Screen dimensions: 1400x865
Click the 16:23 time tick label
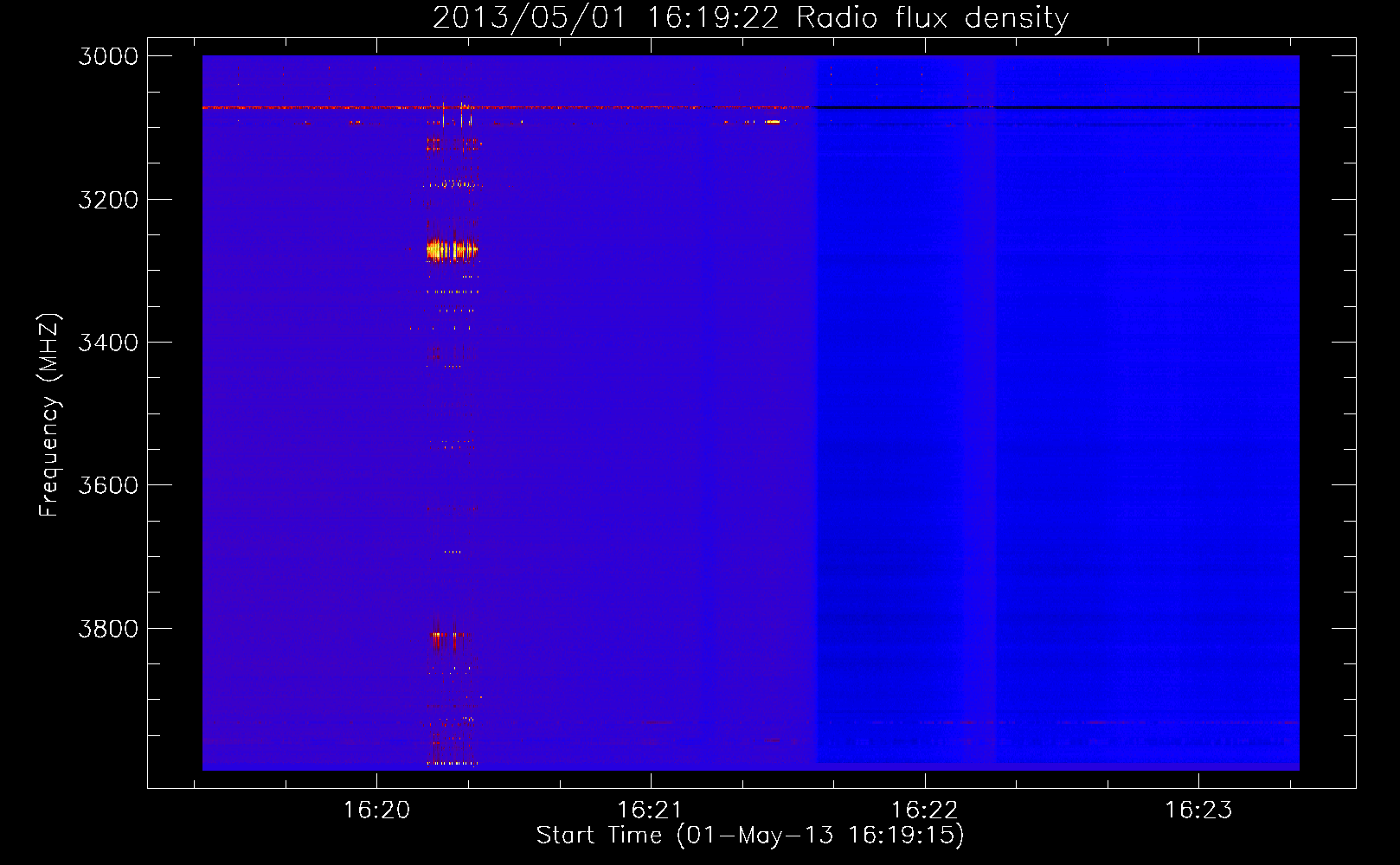pos(1198,811)
